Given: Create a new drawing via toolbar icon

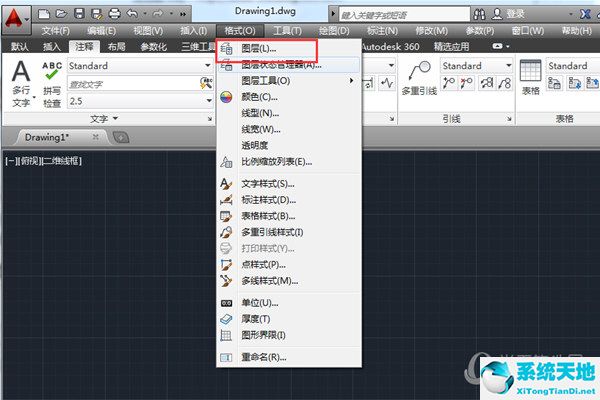Looking at the screenshot, I should click(x=44, y=15).
